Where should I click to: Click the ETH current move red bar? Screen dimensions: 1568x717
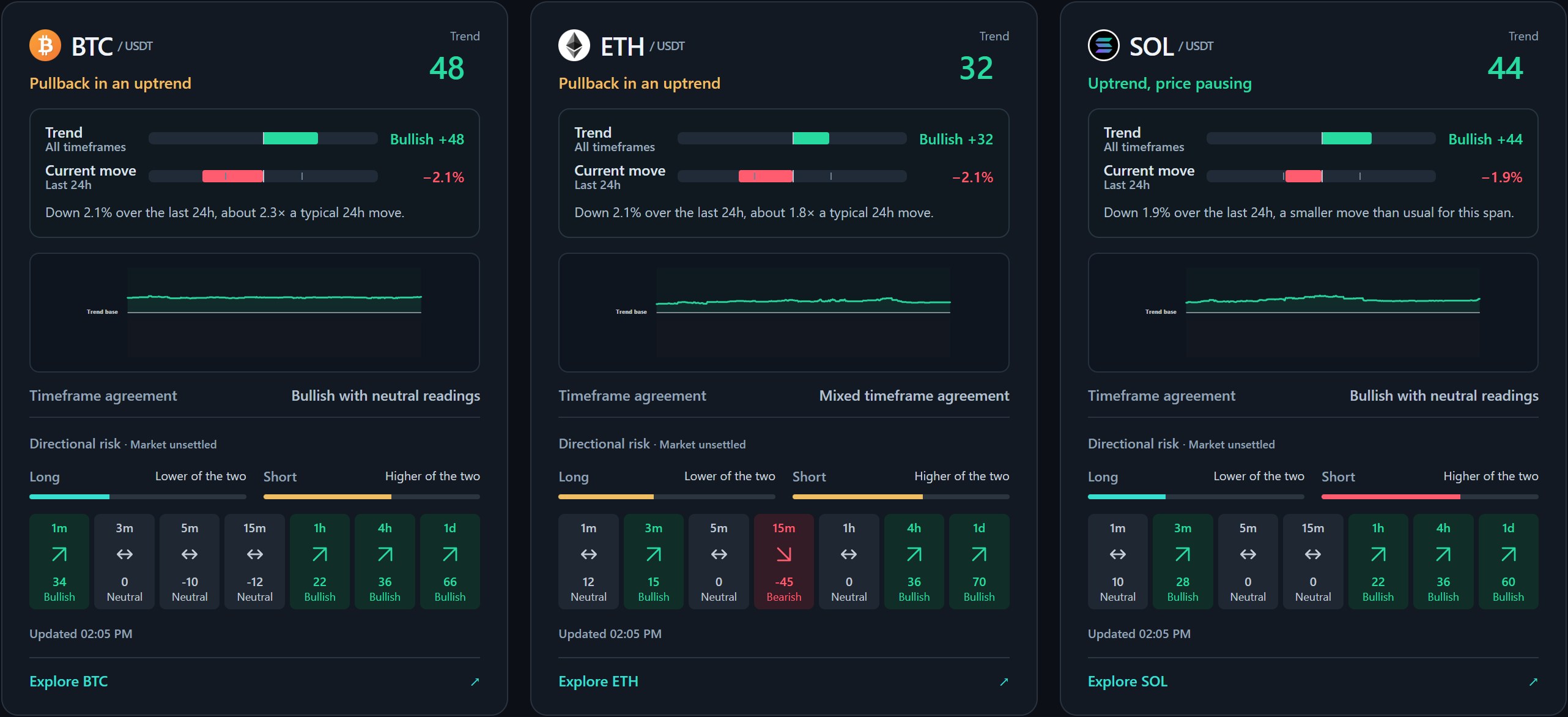[766, 176]
